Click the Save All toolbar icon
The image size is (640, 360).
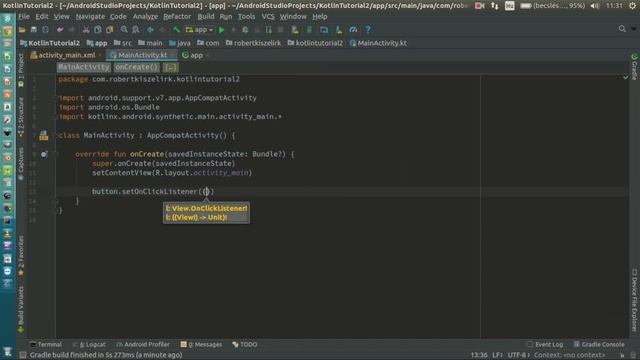[34, 30]
